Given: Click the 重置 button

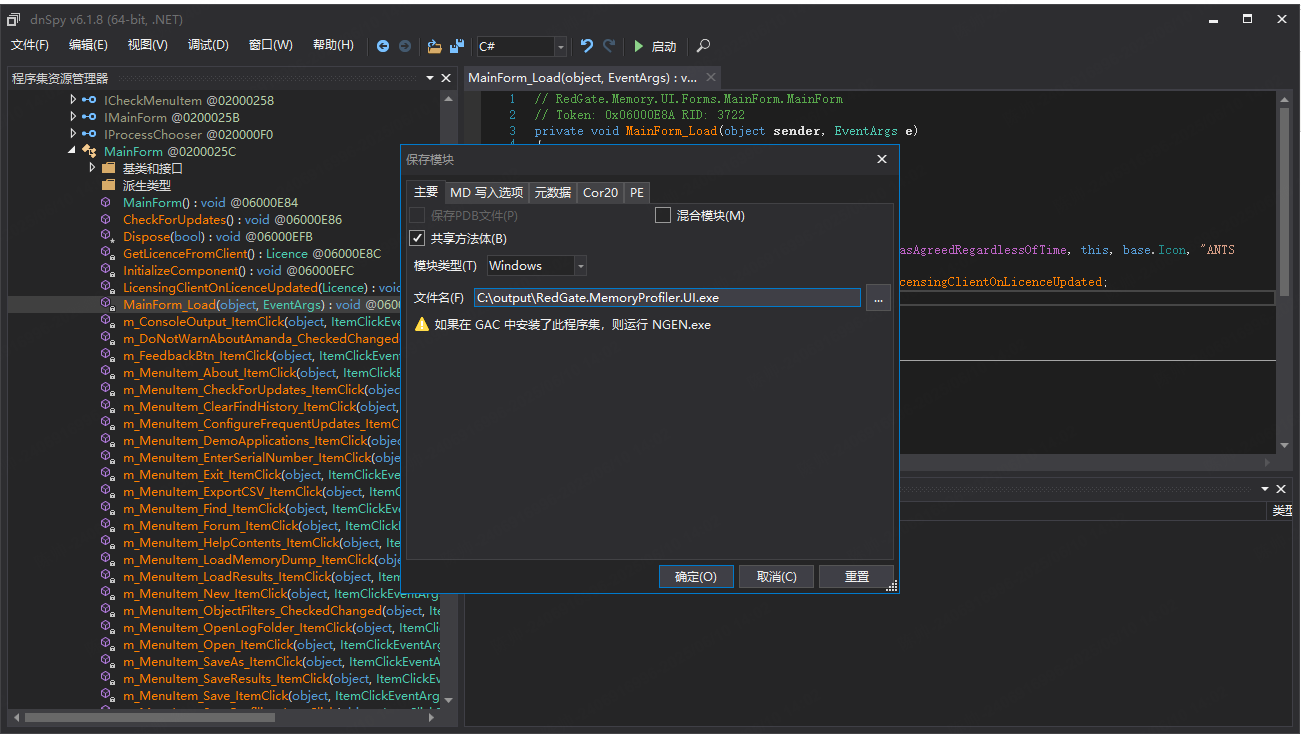Looking at the screenshot, I should point(857,577).
